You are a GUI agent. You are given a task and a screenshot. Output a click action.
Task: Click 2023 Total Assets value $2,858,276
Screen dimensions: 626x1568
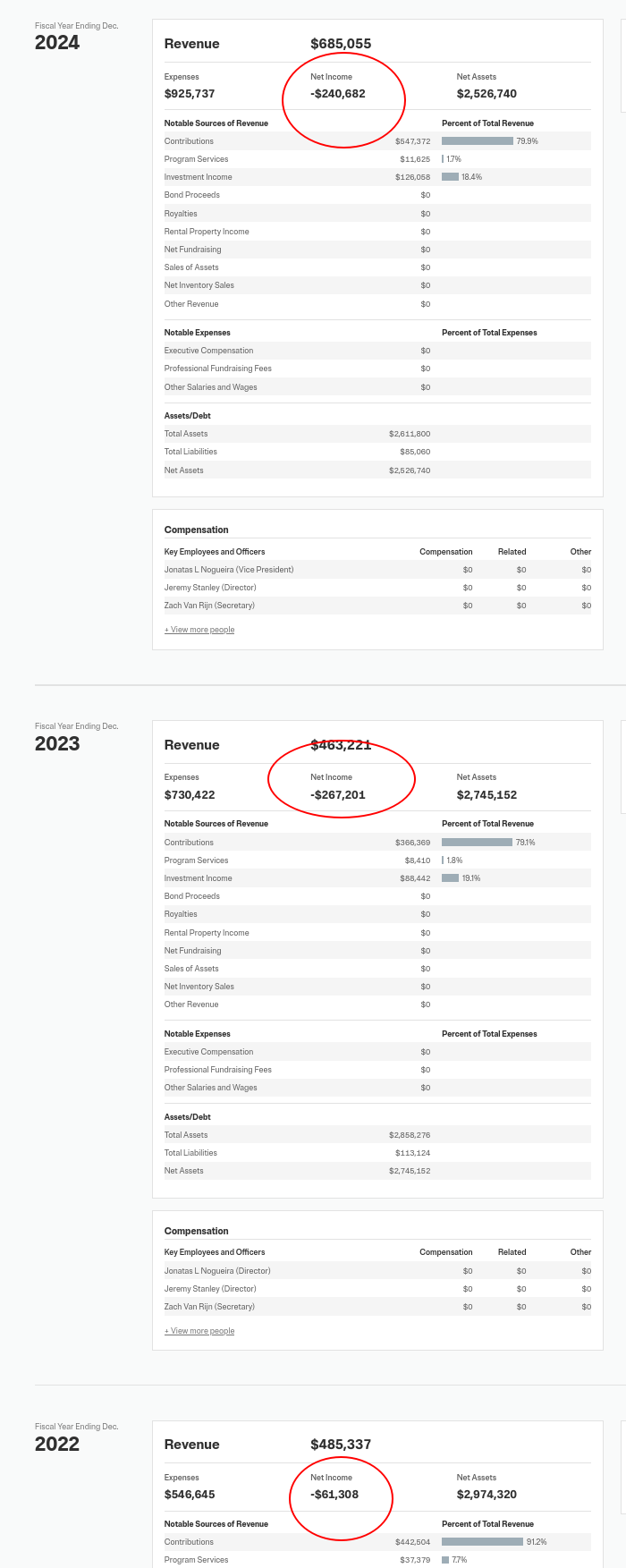pyautogui.click(x=410, y=1135)
